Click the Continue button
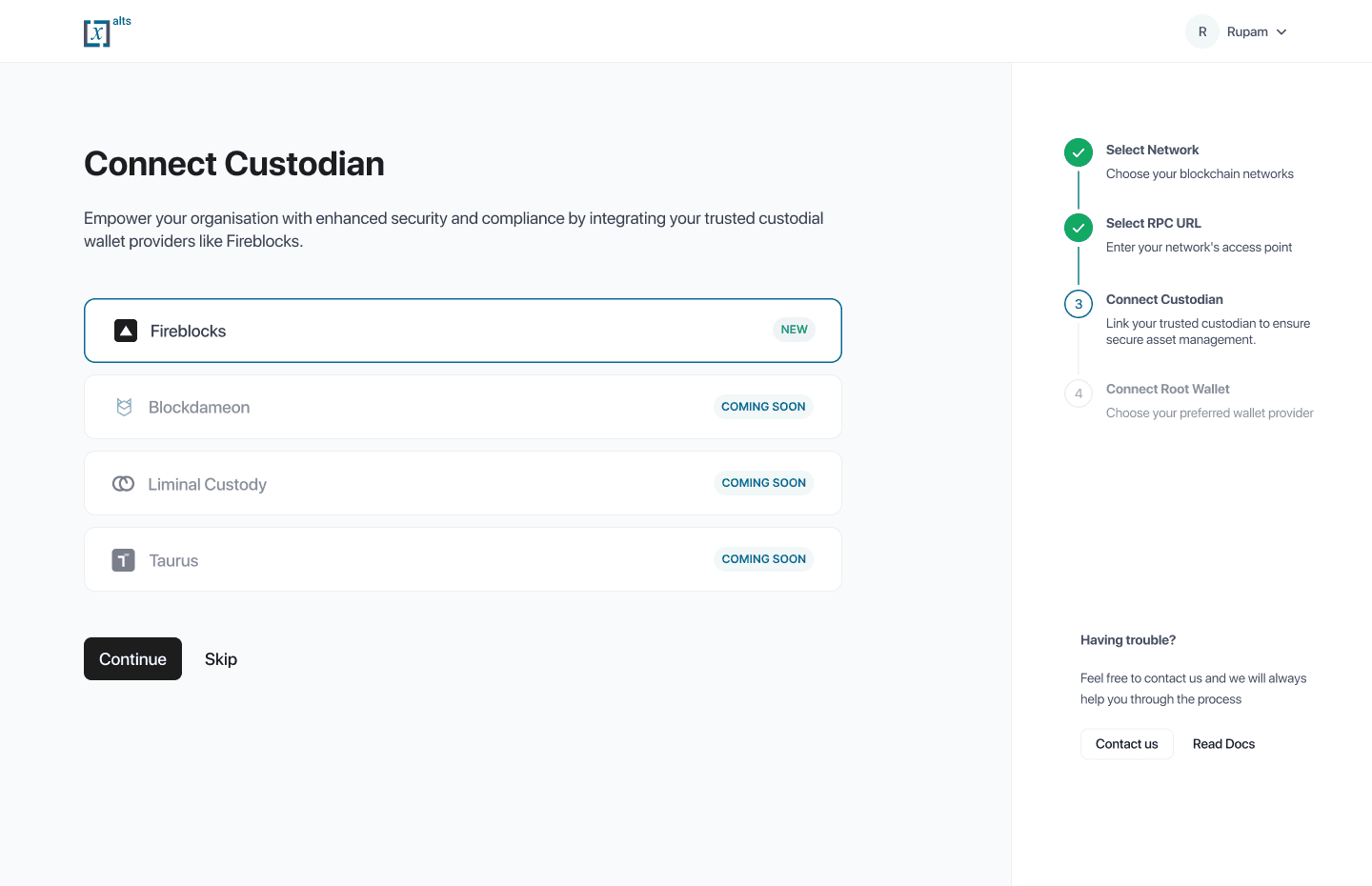 (132, 658)
